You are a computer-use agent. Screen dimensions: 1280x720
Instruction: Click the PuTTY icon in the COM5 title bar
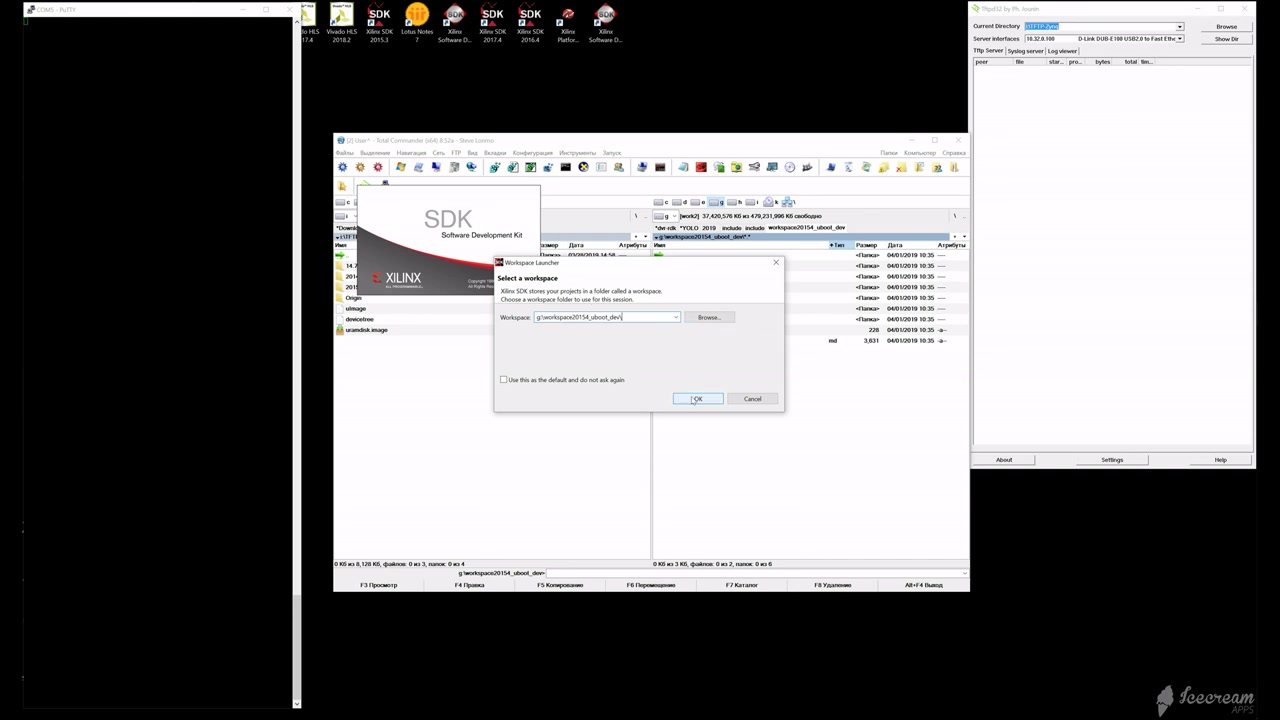(x=31, y=9)
